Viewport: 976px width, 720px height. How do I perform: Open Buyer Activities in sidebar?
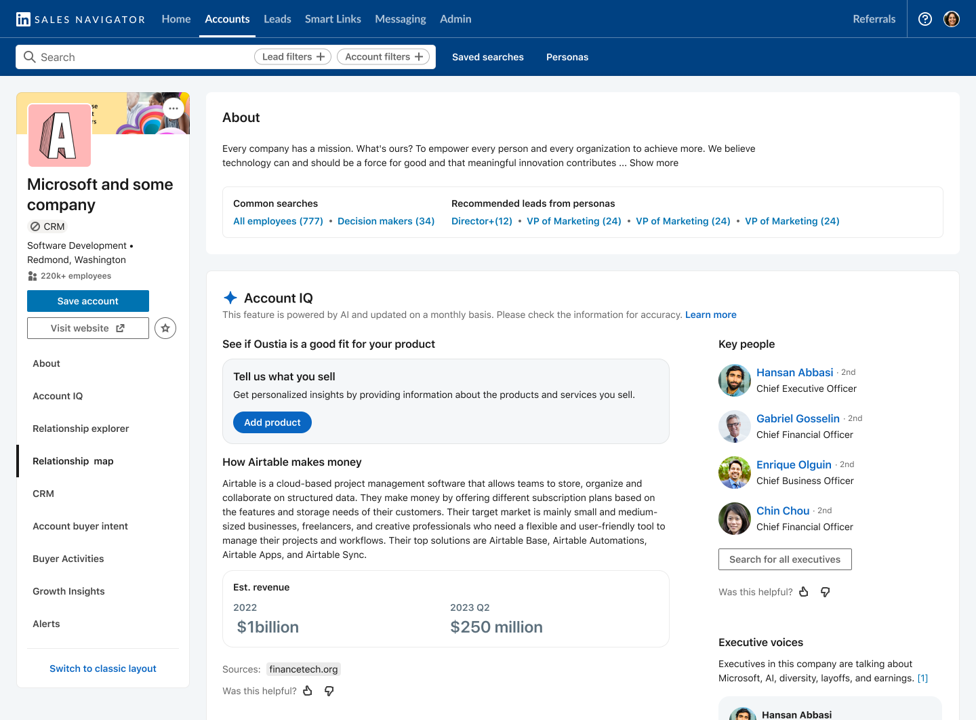pyautogui.click(x=68, y=559)
